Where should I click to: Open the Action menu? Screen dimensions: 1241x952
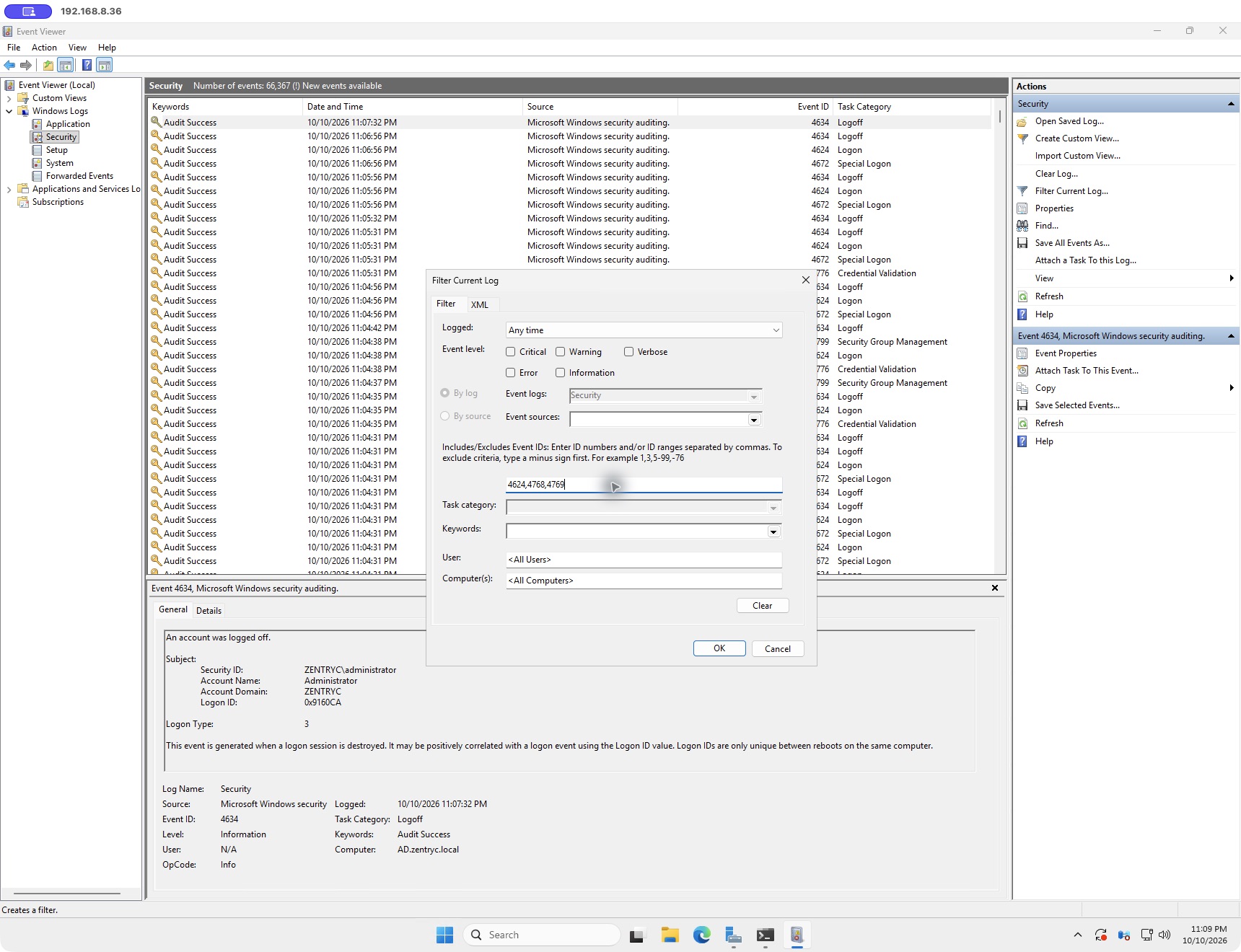click(44, 48)
